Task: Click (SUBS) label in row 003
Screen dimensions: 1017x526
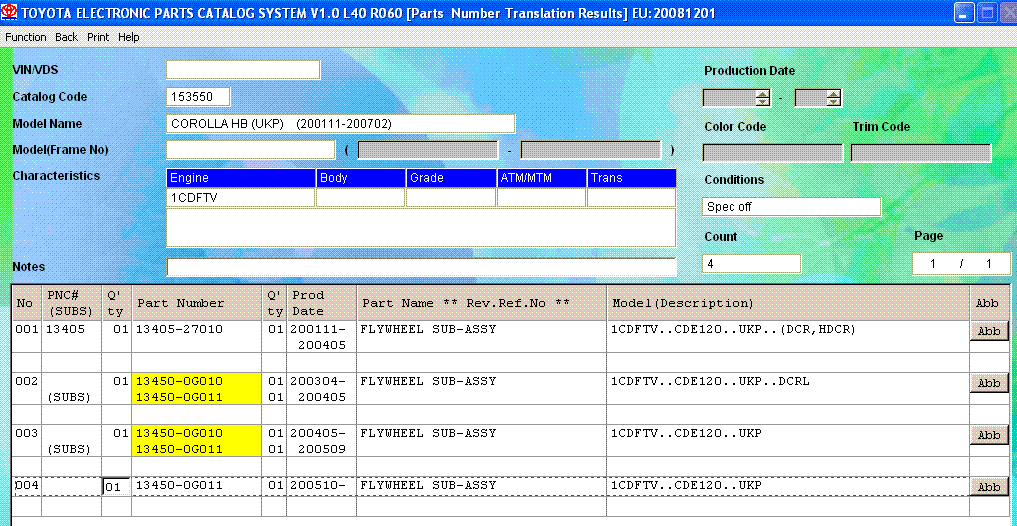Action: (69, 449)
